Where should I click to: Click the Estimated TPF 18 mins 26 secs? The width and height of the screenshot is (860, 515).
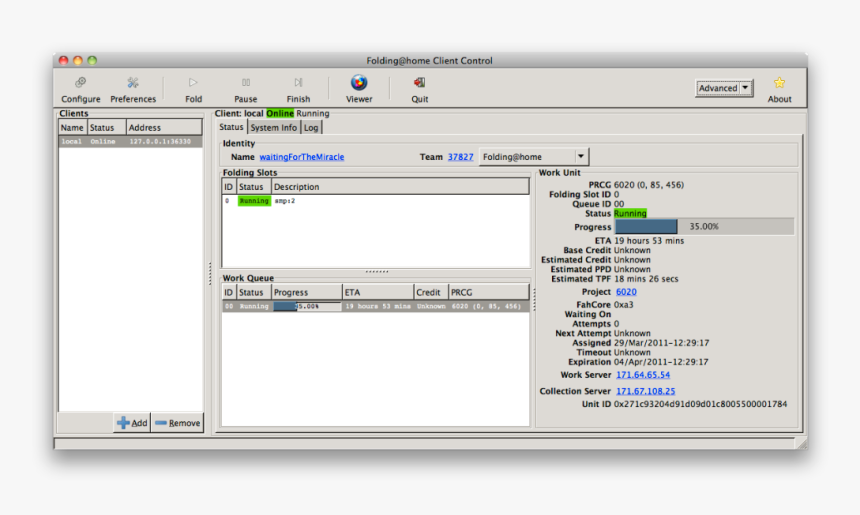[646, 279]
